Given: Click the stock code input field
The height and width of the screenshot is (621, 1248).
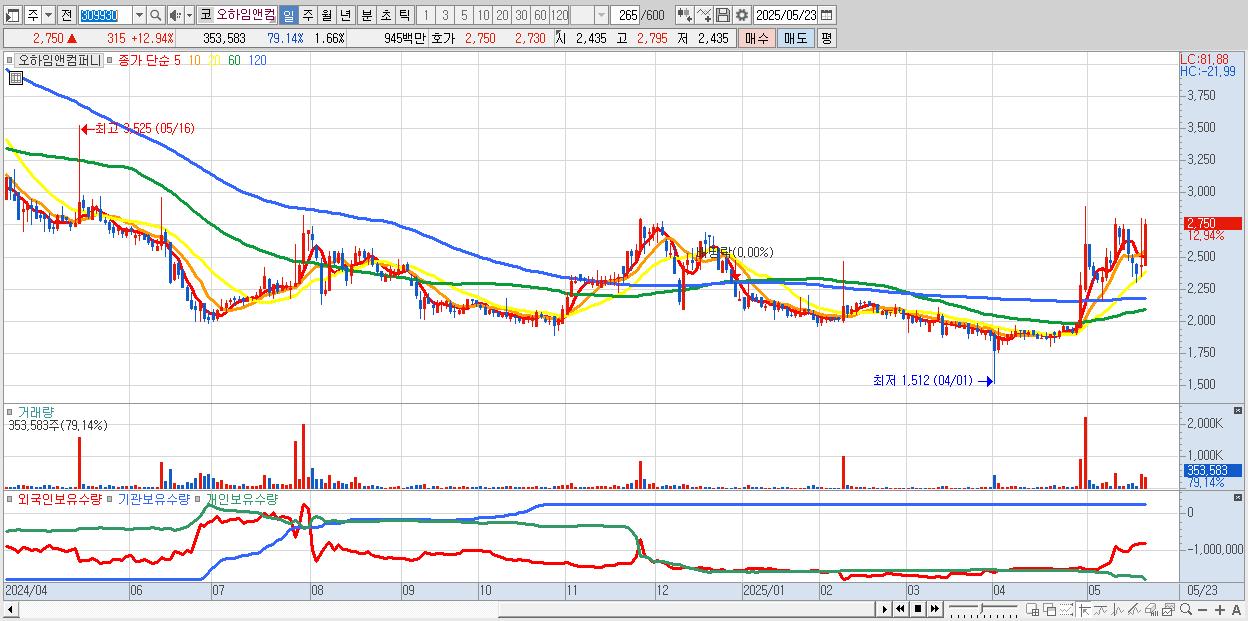Looking at the screenshot, I should pyautogui.click(x=105, y=15).
